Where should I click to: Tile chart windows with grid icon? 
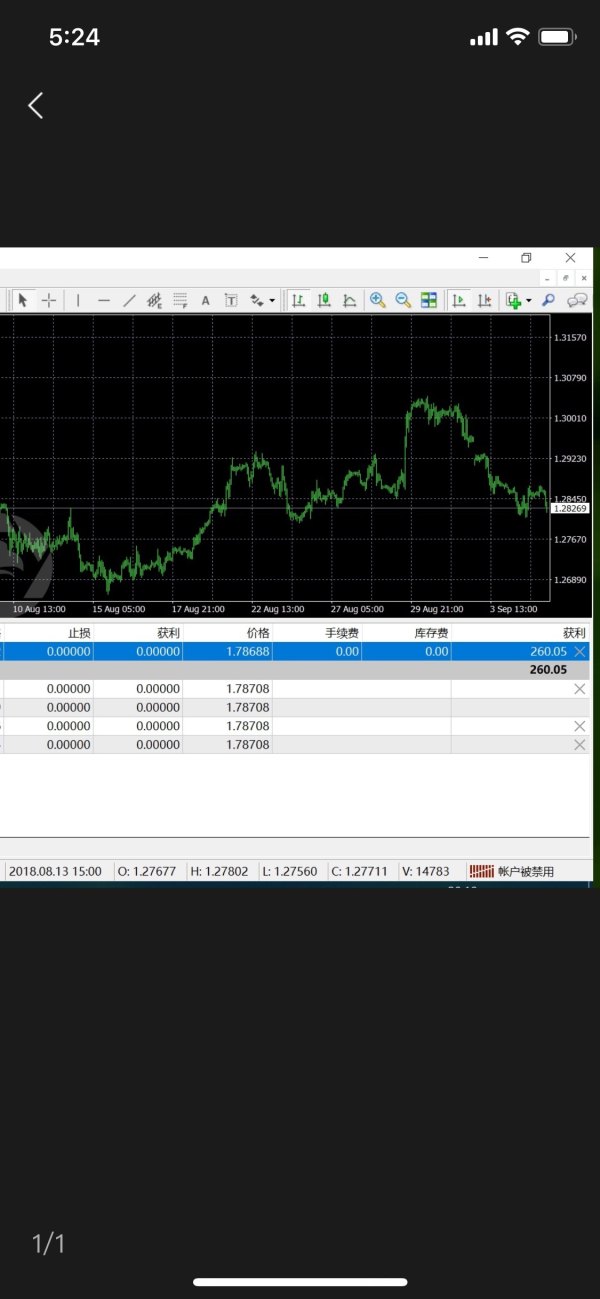click(x=429, y=300)
